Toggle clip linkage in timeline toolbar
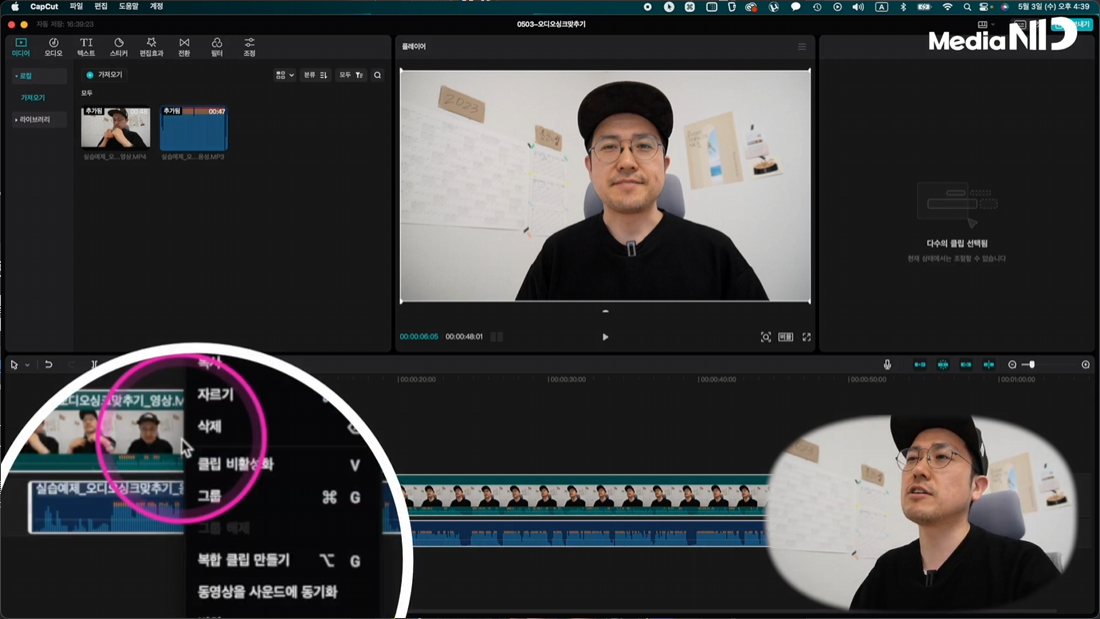Screen dimensions: 1100x619 click(x=966, y=364)
